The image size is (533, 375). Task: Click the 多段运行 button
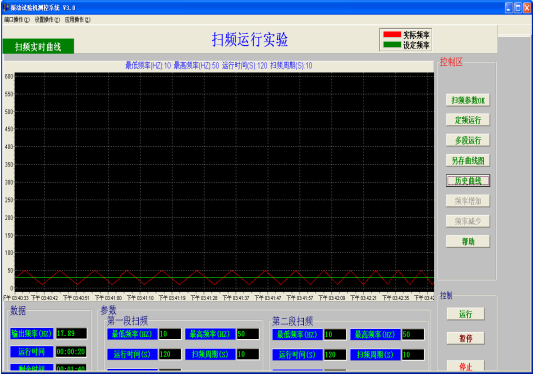pyautogui.click(x=468, y=140)
